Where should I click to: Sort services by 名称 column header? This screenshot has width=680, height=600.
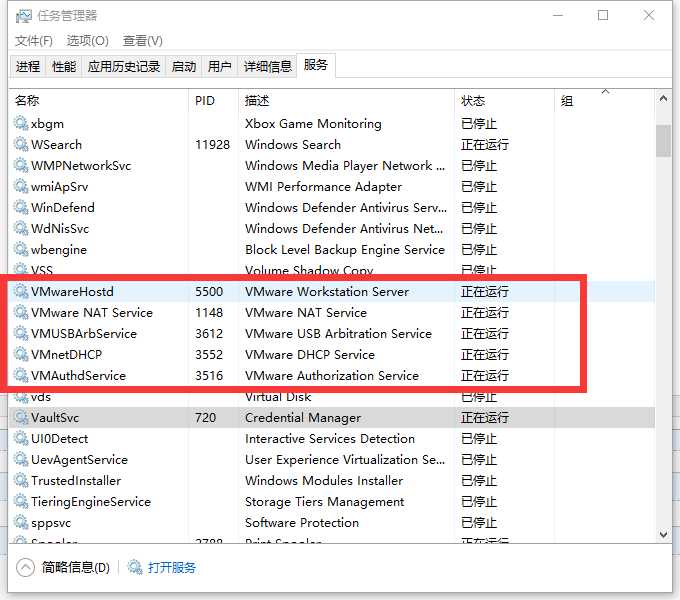tap(98, 101)
